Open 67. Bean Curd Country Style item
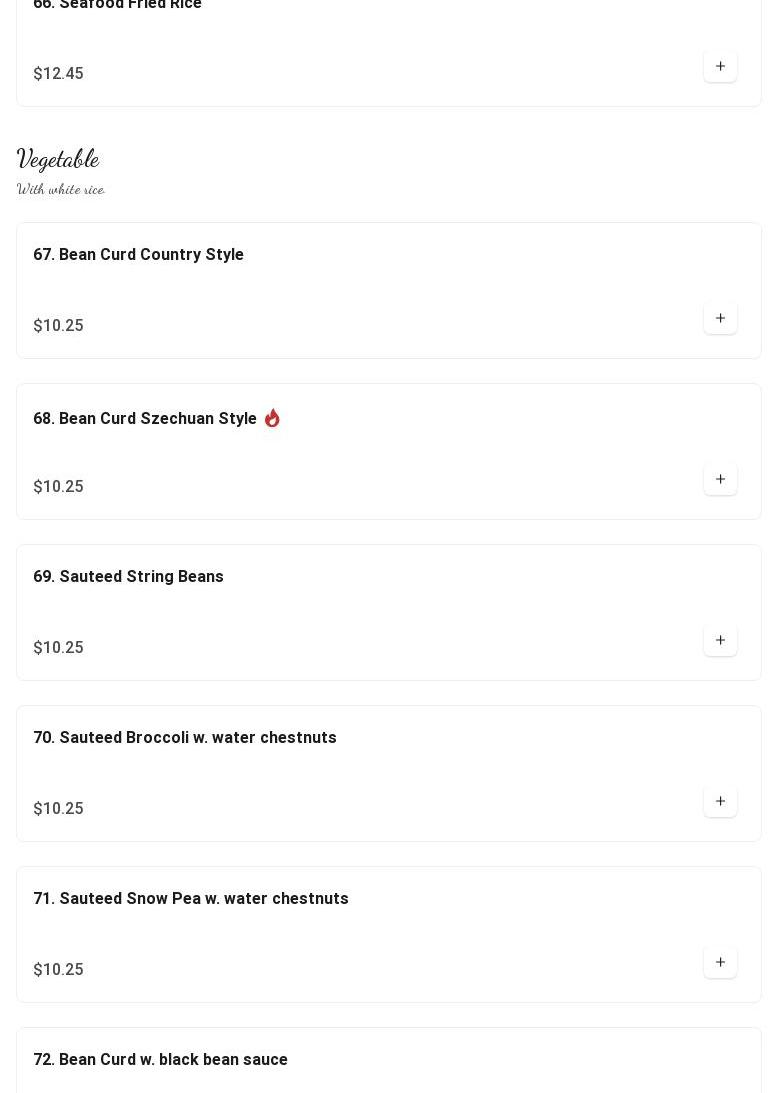Viewport: 778px width, 1093px height. pyautogui.click(x=139, y=254)
